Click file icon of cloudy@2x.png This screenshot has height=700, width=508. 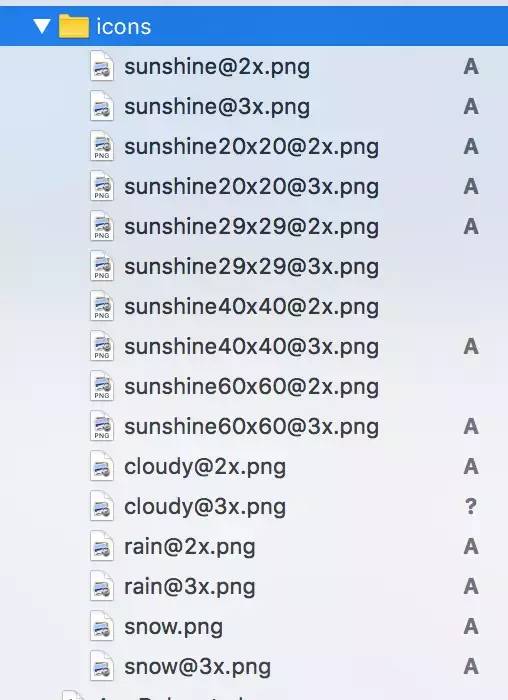click(x=102, y=466)
